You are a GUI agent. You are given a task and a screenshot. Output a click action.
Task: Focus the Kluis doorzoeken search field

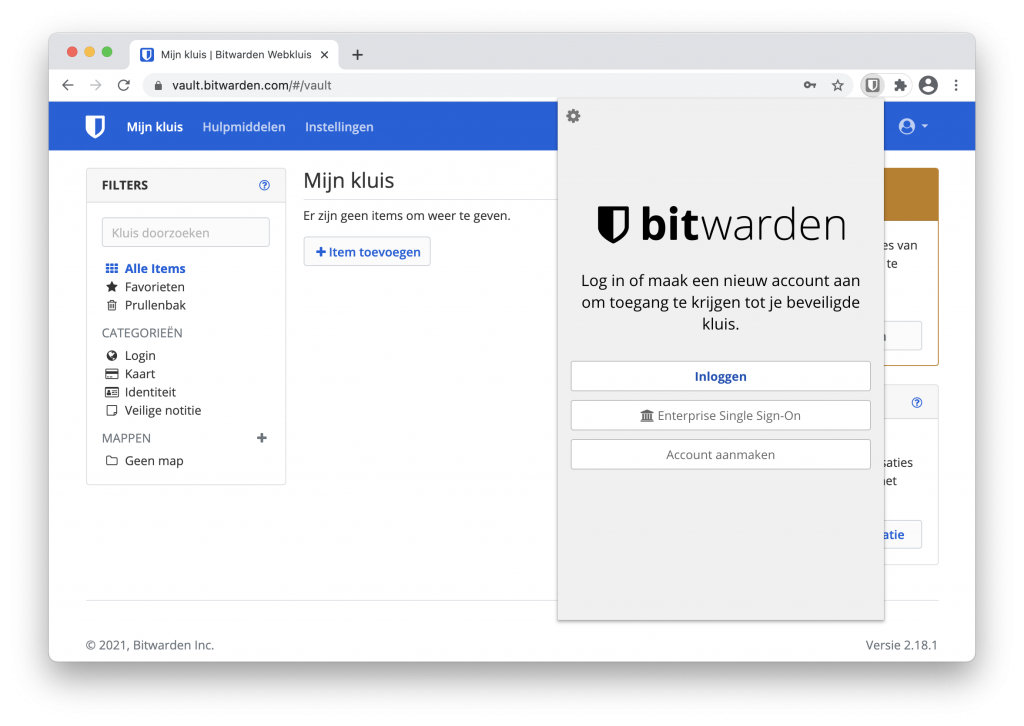pyautogui.click(x=185, y=233)
